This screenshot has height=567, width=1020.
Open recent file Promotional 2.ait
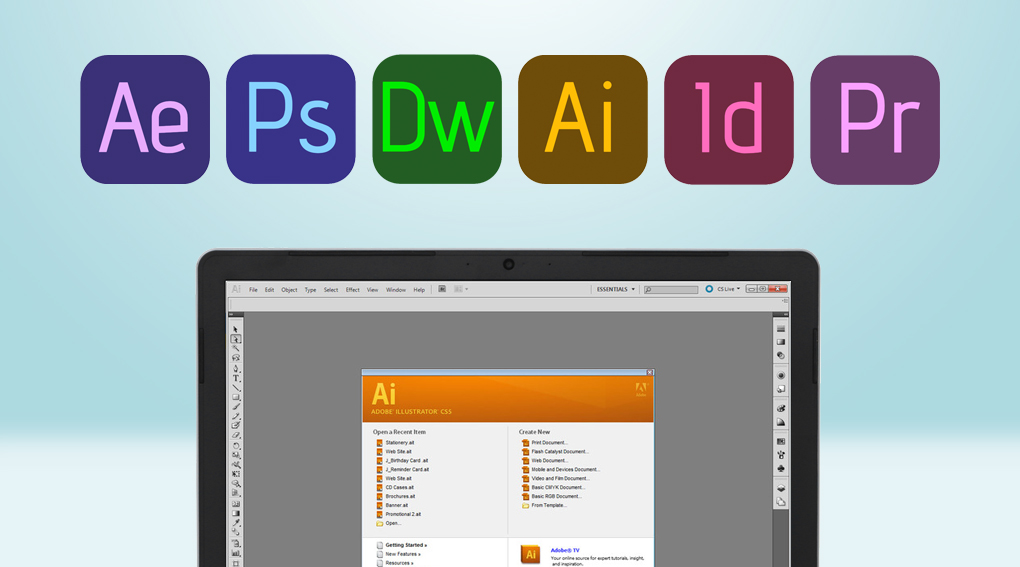(x=399, y=514)
